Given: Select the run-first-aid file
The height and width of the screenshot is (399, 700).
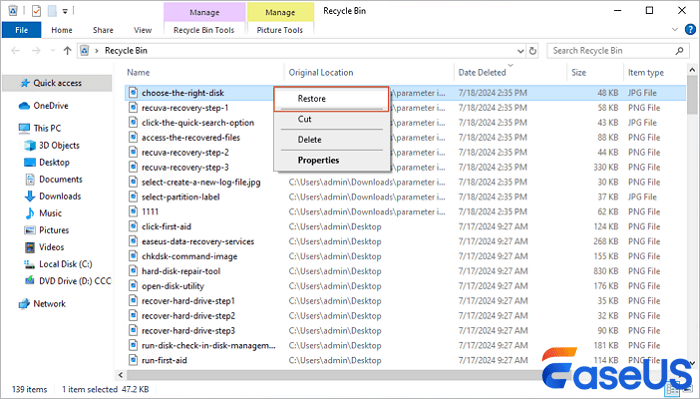Looking at the screenshot, I should [x=164, y=360].
